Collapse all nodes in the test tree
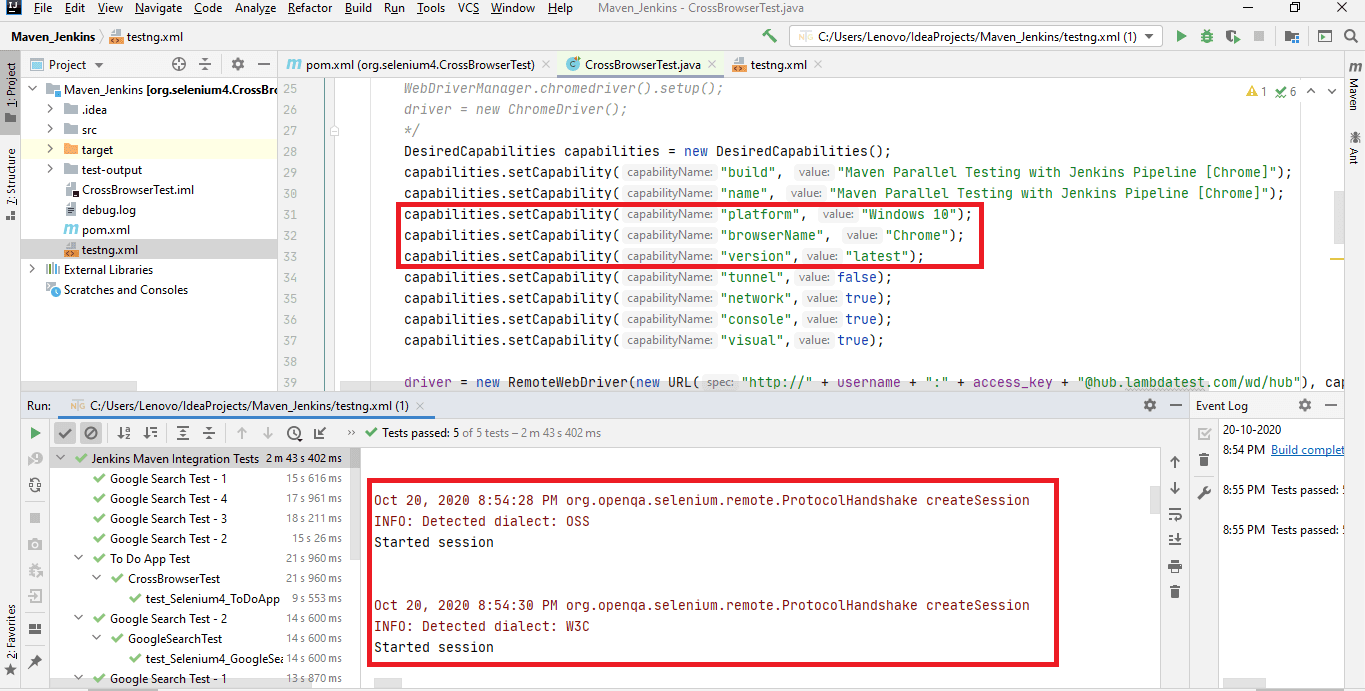 (210, 432)
